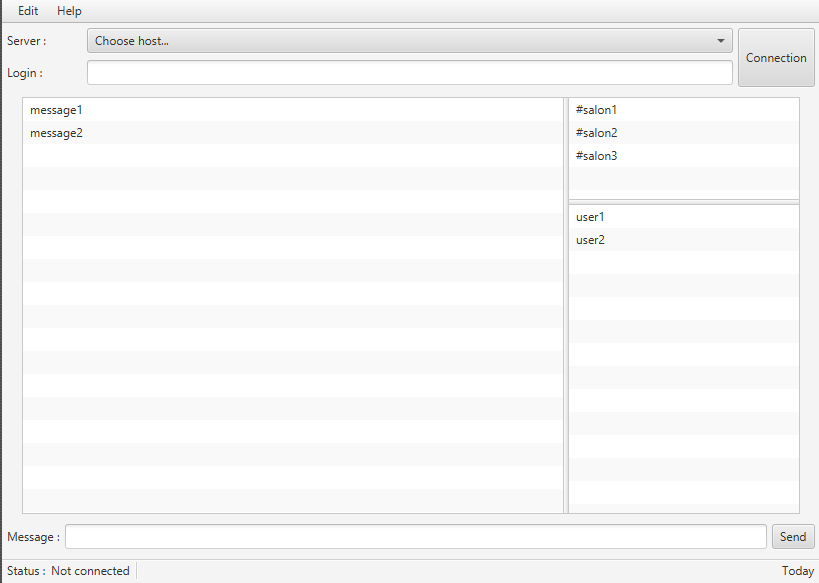Click the dropdown arrow of the Server combo box
The height and width of the screenshot is (583, 819).
[721, 41]
